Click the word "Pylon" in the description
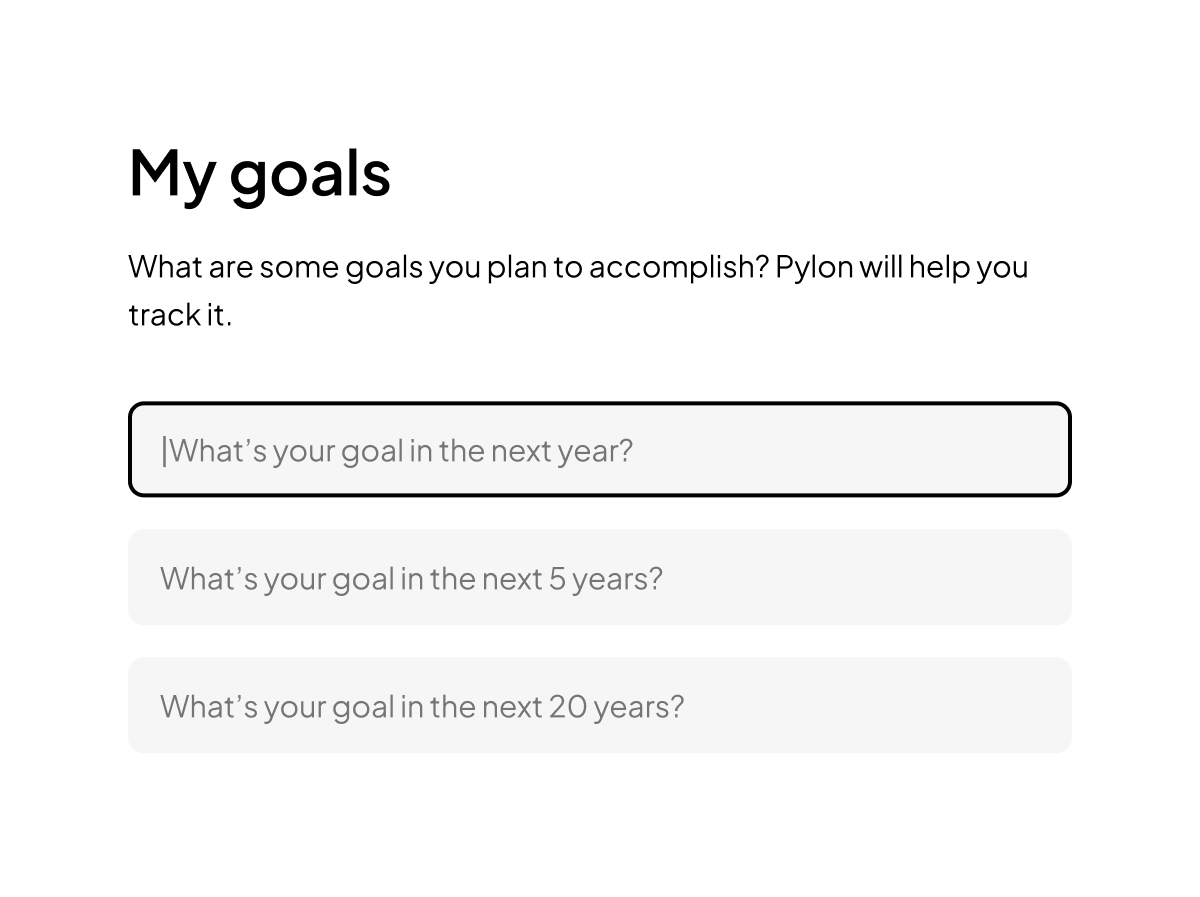 (x=815, y=268)
